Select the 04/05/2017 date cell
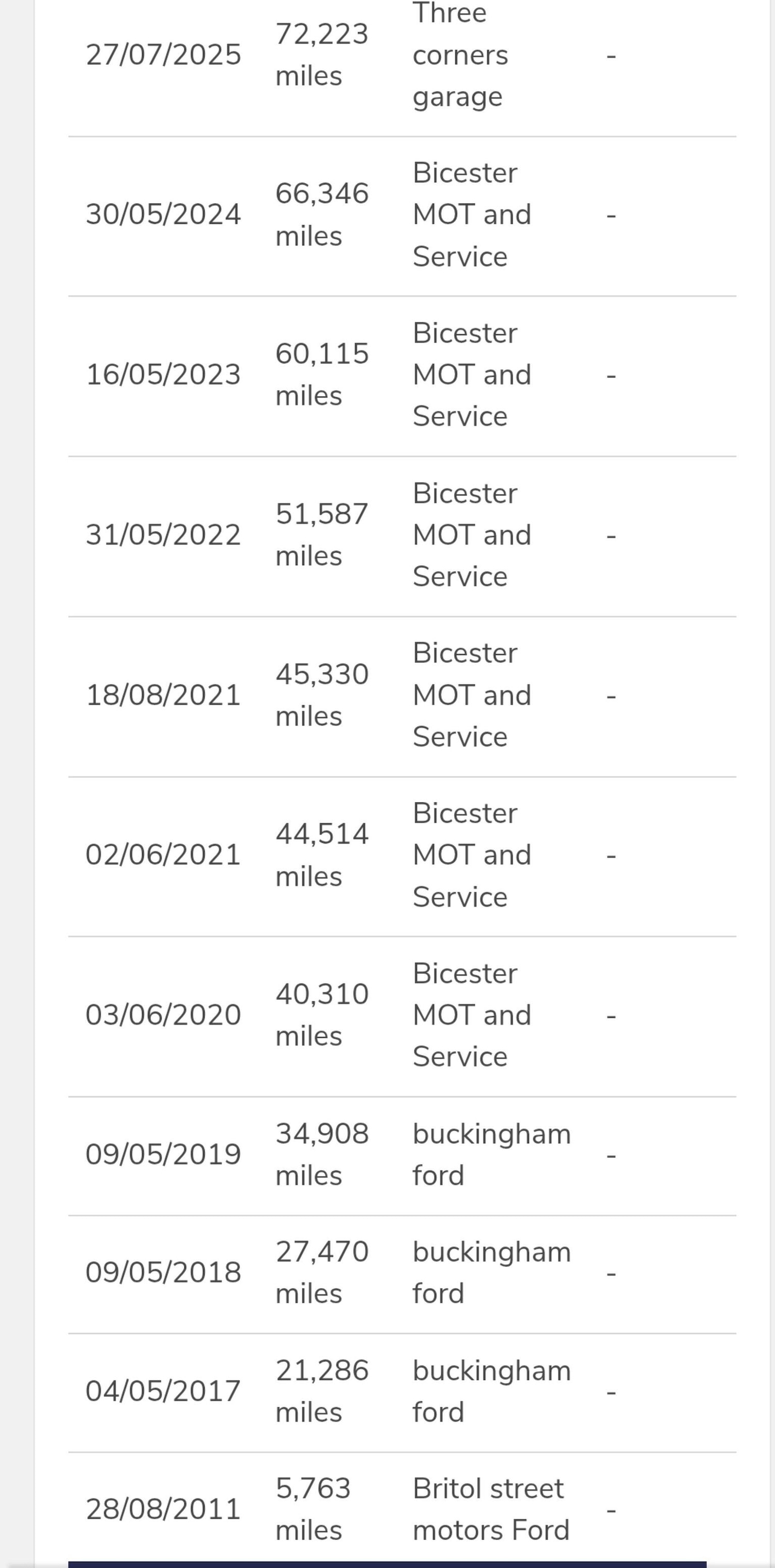 point(163,1391)
